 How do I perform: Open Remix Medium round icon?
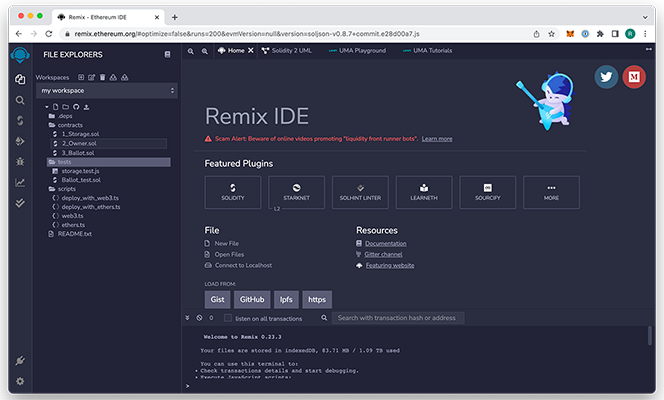coord(634,77)
